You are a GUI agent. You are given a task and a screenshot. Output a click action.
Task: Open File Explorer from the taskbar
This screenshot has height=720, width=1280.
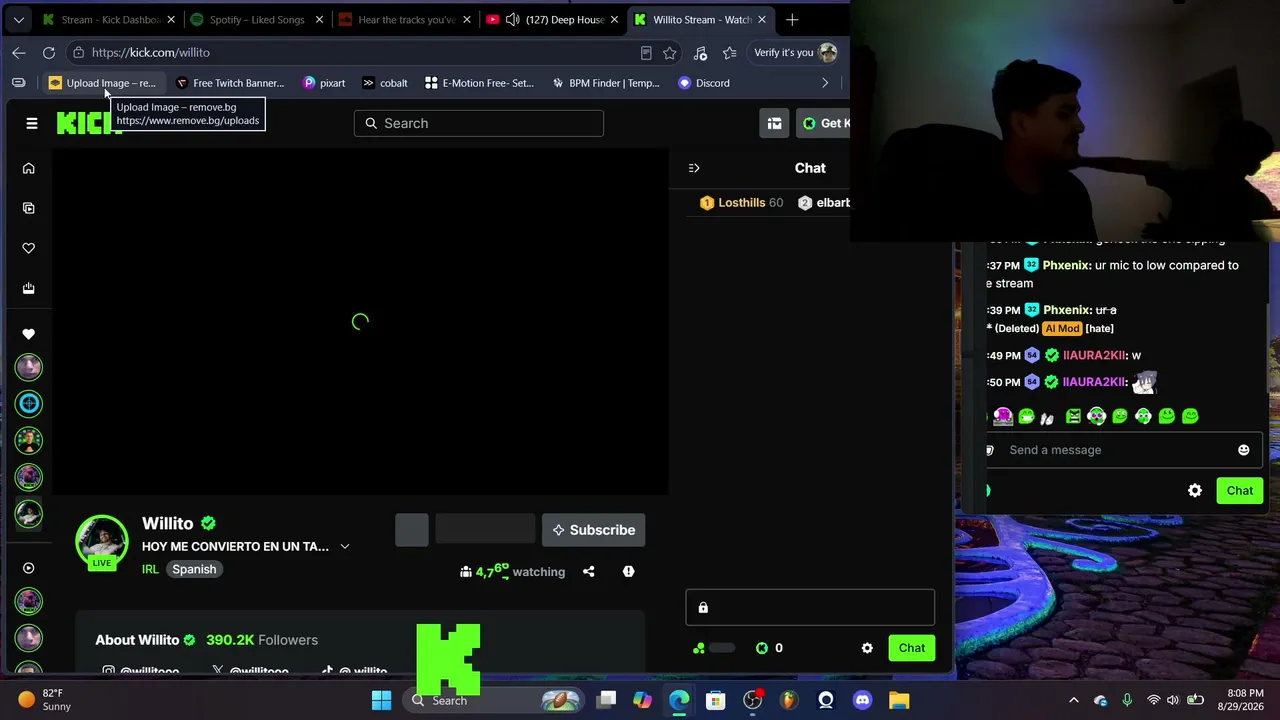(x=899, y=700)
